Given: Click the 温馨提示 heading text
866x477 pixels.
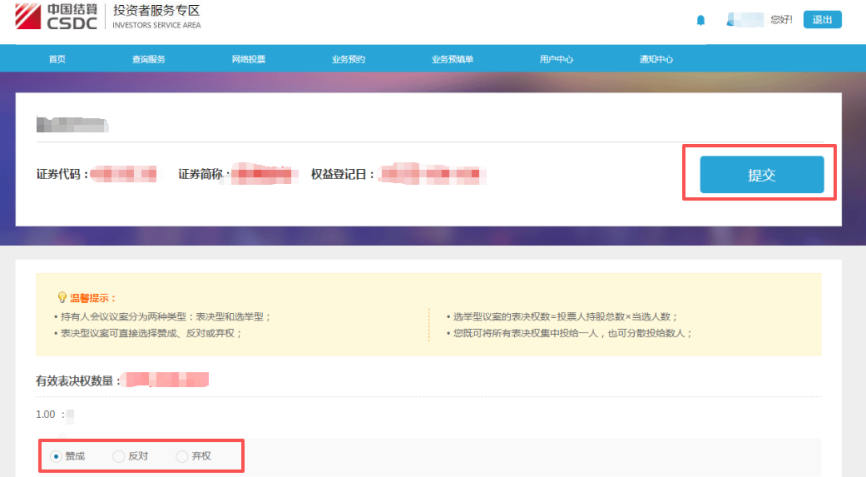Looking at the screenshot, I should click(x=93, y=297).
